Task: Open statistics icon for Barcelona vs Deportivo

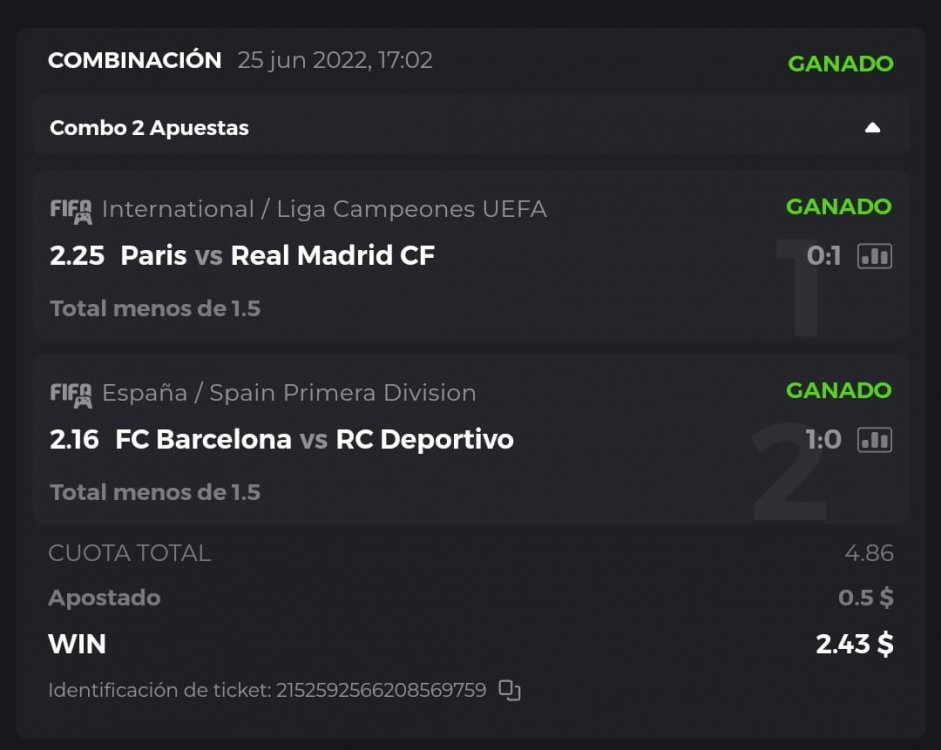Action: (874, 440)
